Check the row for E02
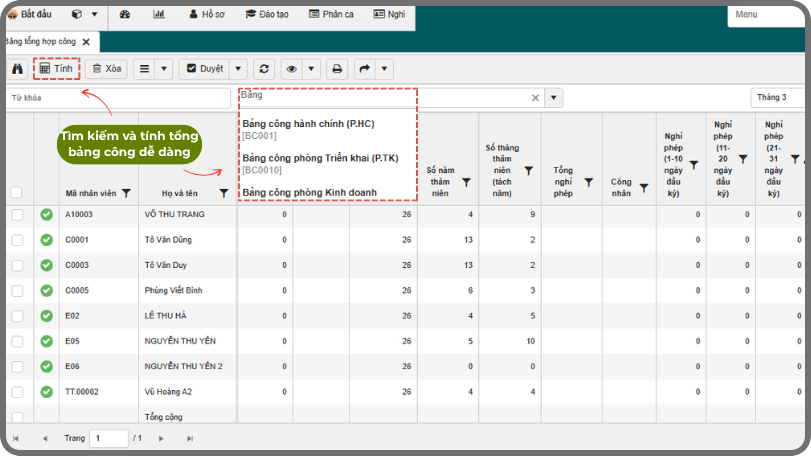Screen dimensions: 811x456 (17, 316)
